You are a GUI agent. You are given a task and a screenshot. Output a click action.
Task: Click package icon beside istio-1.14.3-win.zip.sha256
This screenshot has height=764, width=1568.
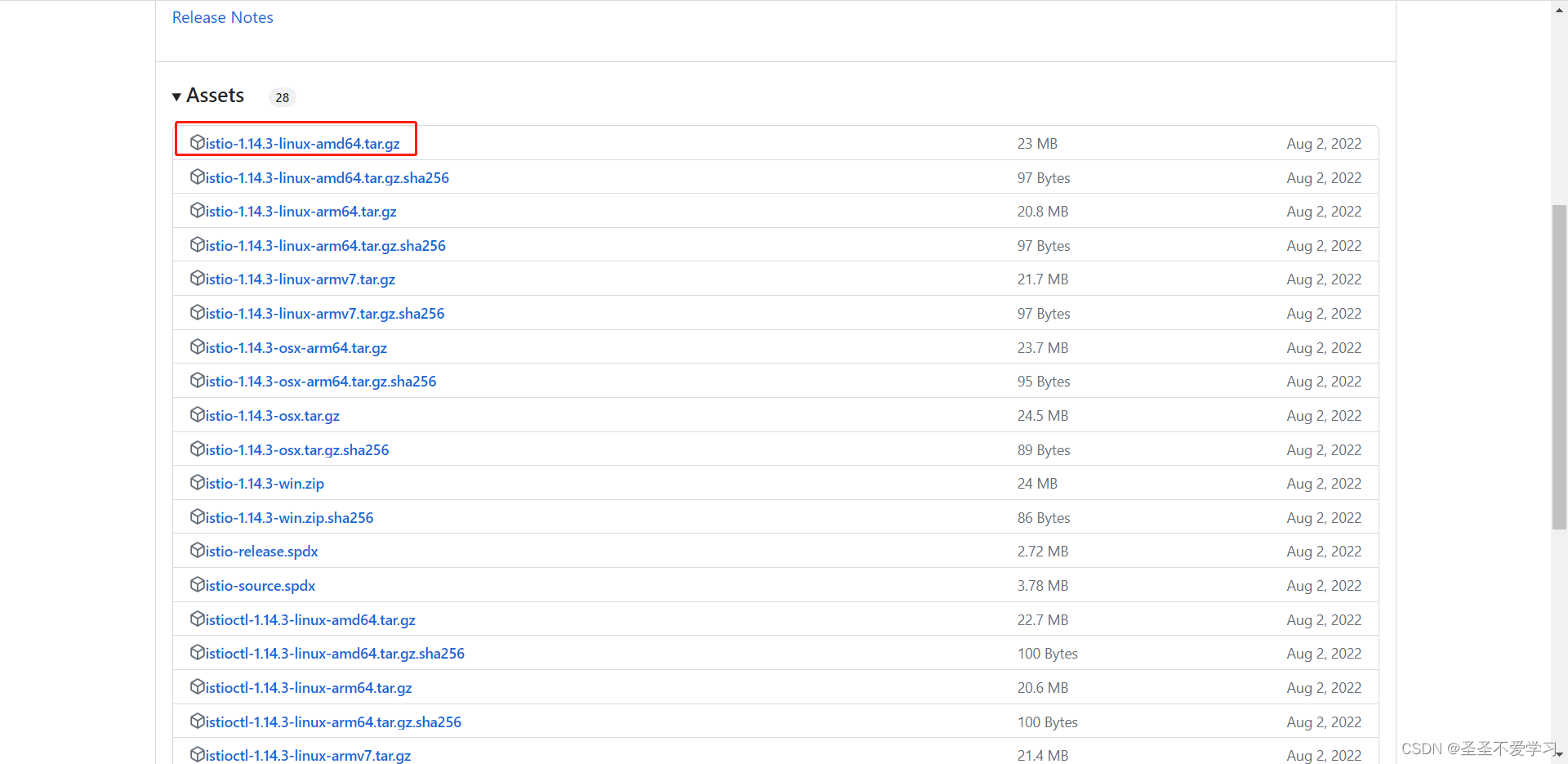198,516
